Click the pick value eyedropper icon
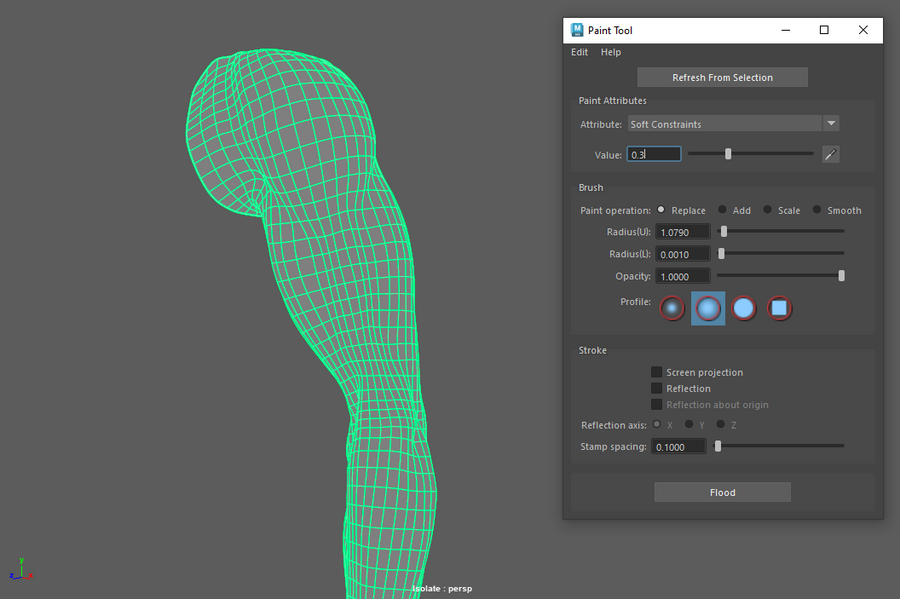This screenshot has height=599, width=900. (830, 154)
